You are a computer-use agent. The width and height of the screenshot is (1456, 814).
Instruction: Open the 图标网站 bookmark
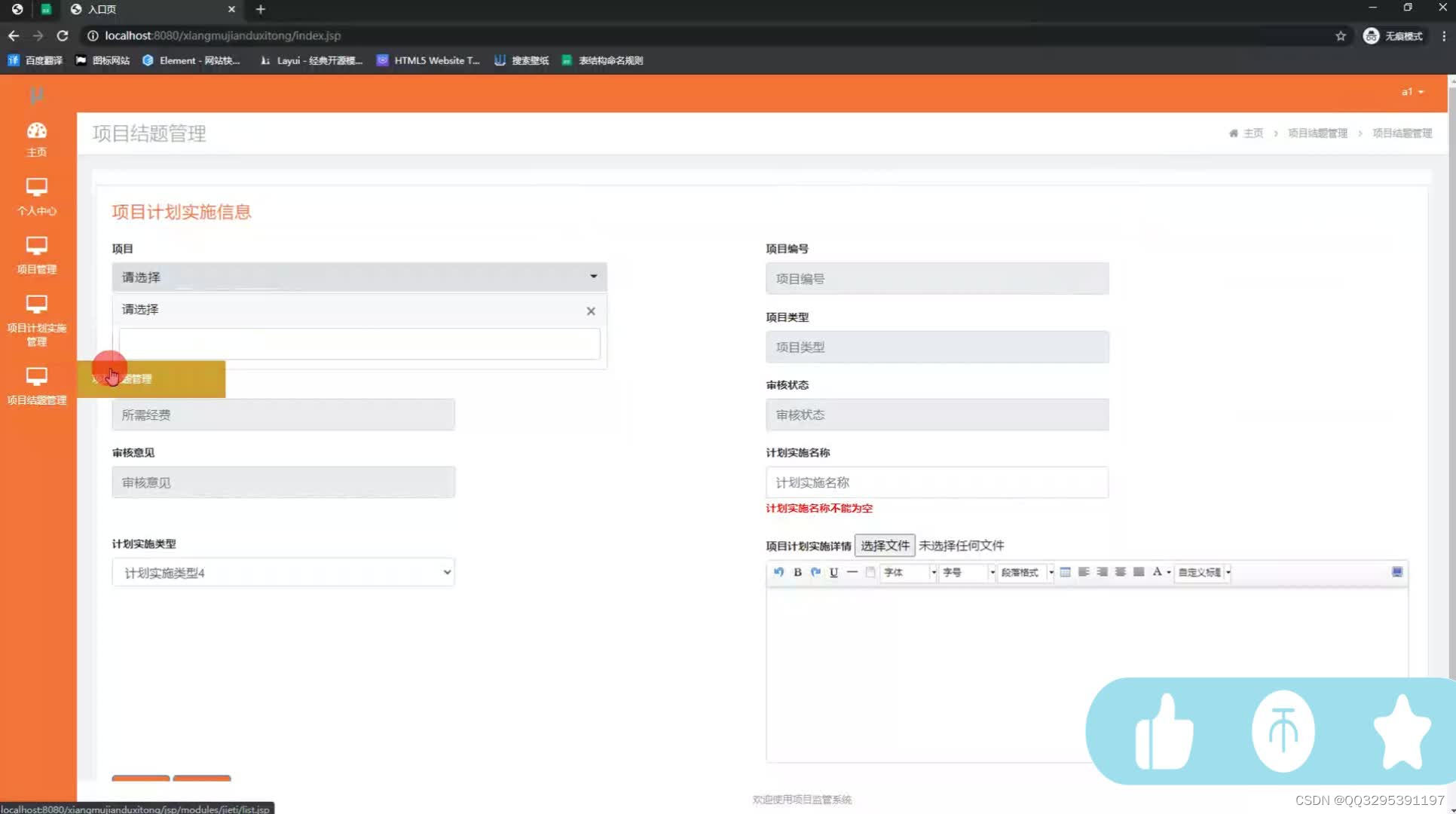point(103,60)
